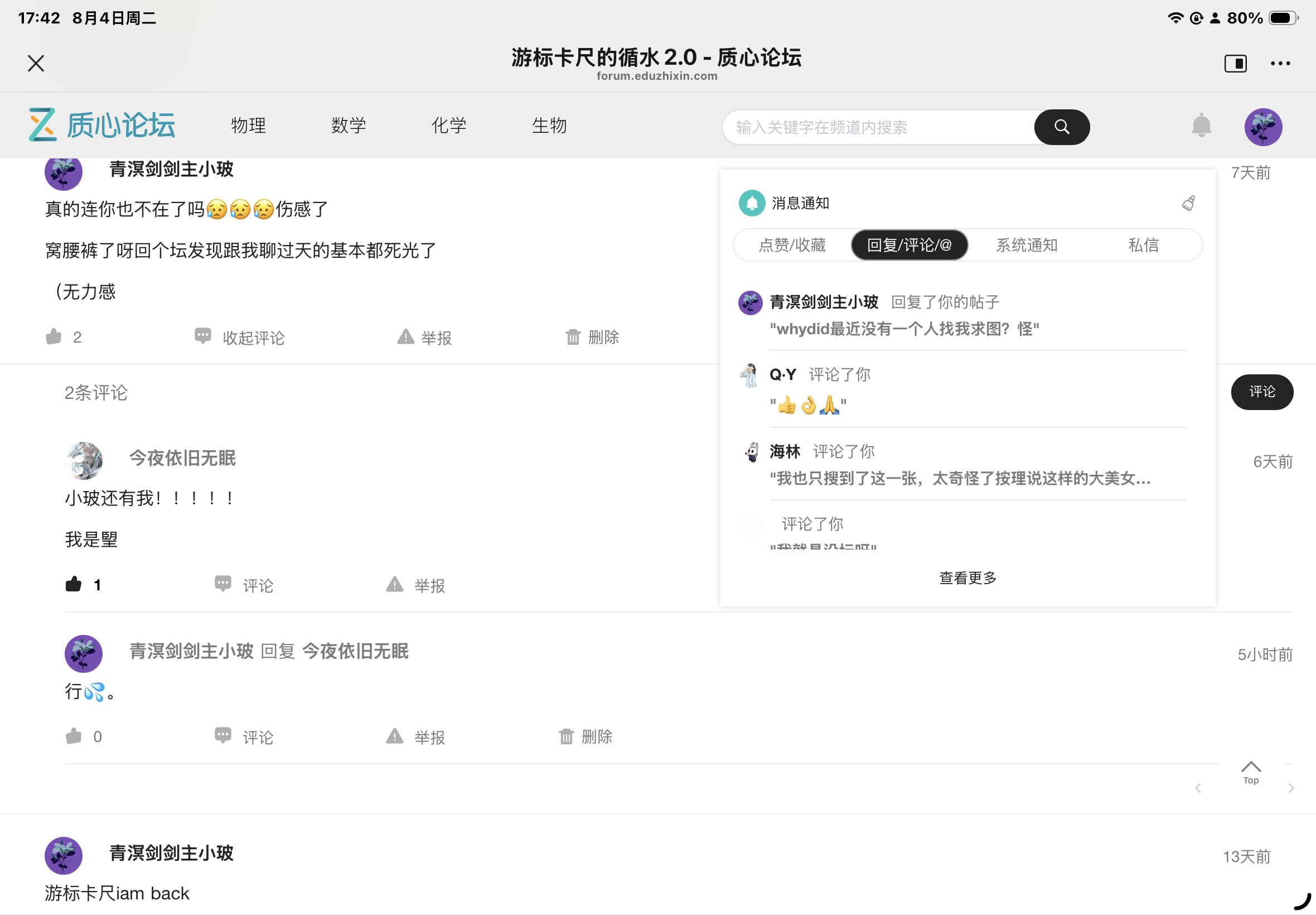Tap the Wi-Fi icon in status bar

[1175, 18]
